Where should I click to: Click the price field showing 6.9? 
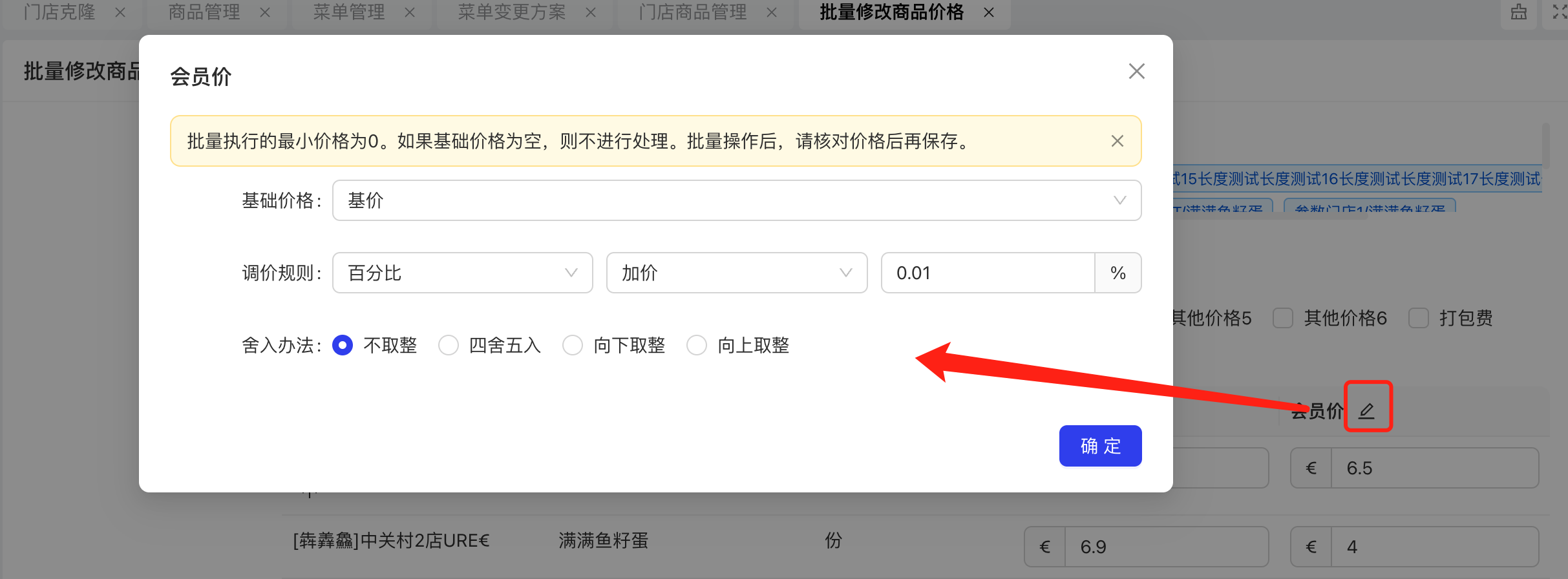coord(1167,547)
